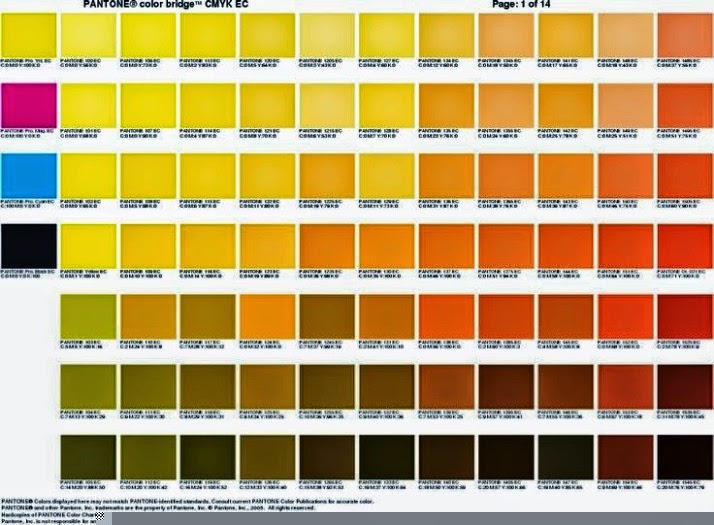Pick the PANTONE 114 EC swatch
The image size is (714, 525).
pos(208,105)
